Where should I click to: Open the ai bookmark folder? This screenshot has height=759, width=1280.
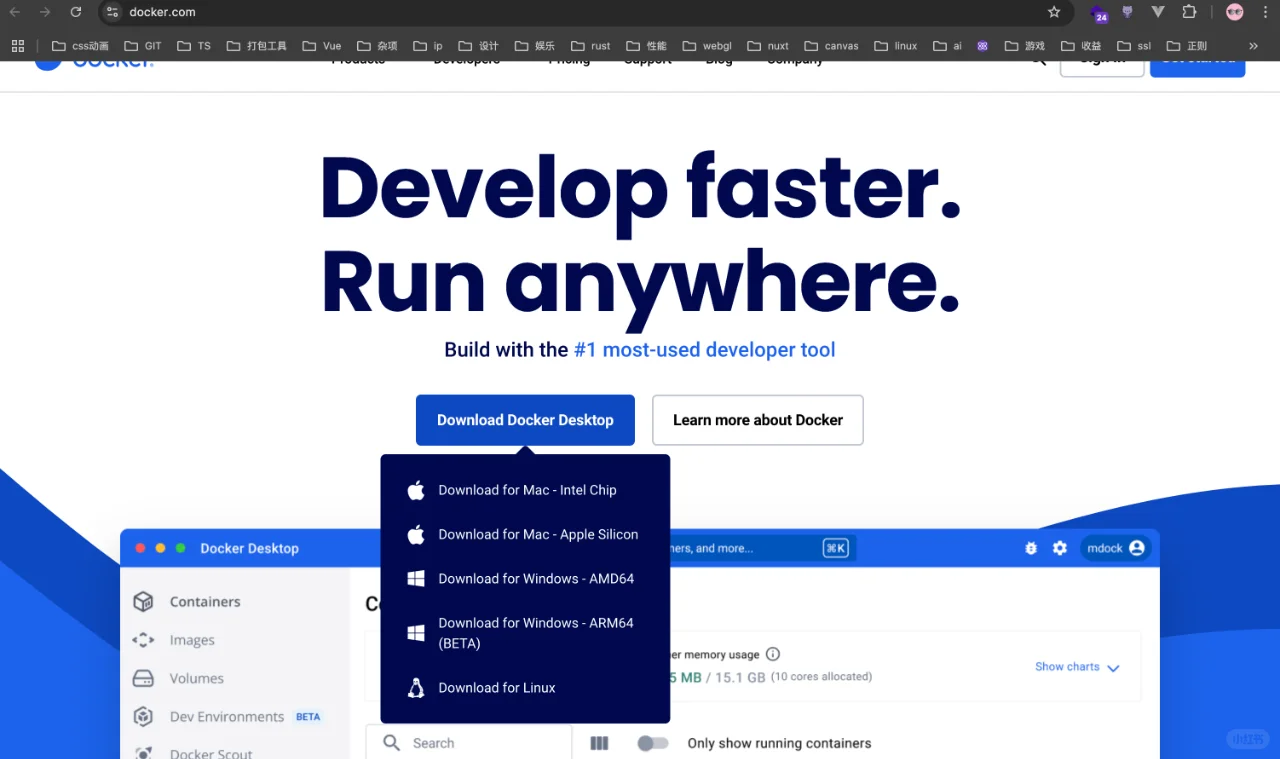947,46
